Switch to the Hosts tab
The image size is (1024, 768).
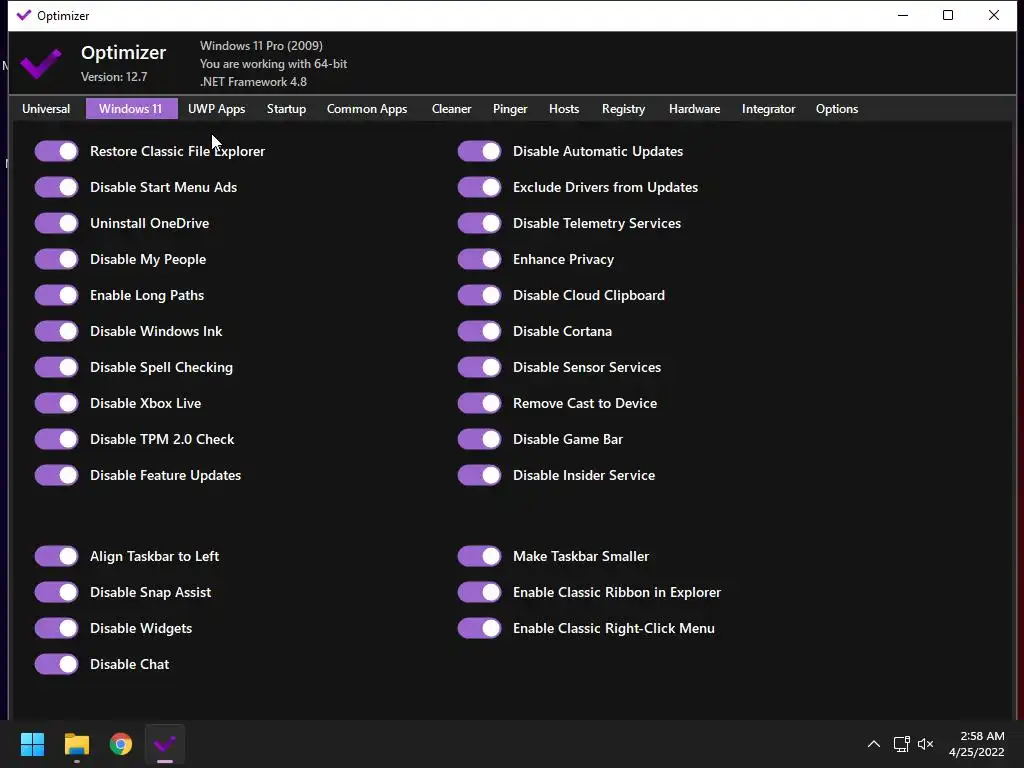coord(564,109)
